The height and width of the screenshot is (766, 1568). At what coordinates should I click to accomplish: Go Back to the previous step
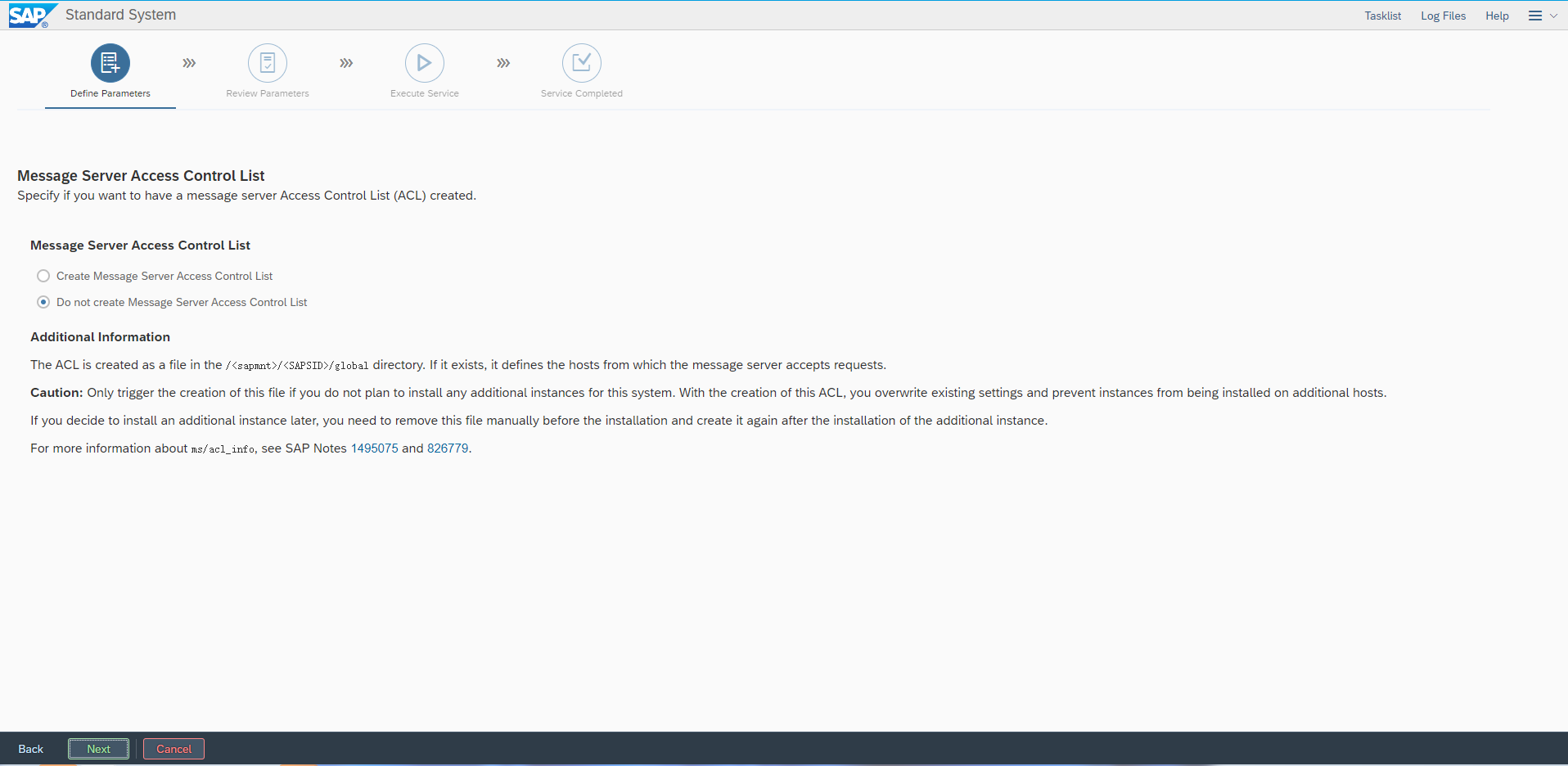click(31, 749)
